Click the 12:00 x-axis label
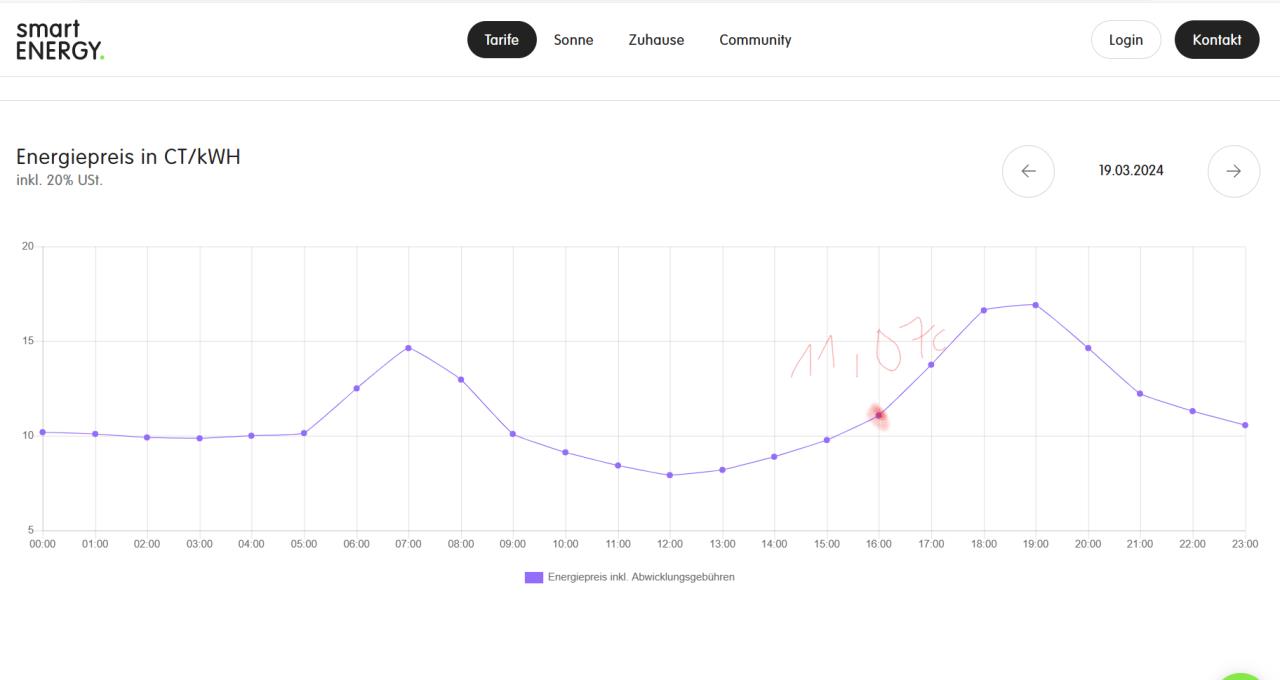 (x=670, y=544)
